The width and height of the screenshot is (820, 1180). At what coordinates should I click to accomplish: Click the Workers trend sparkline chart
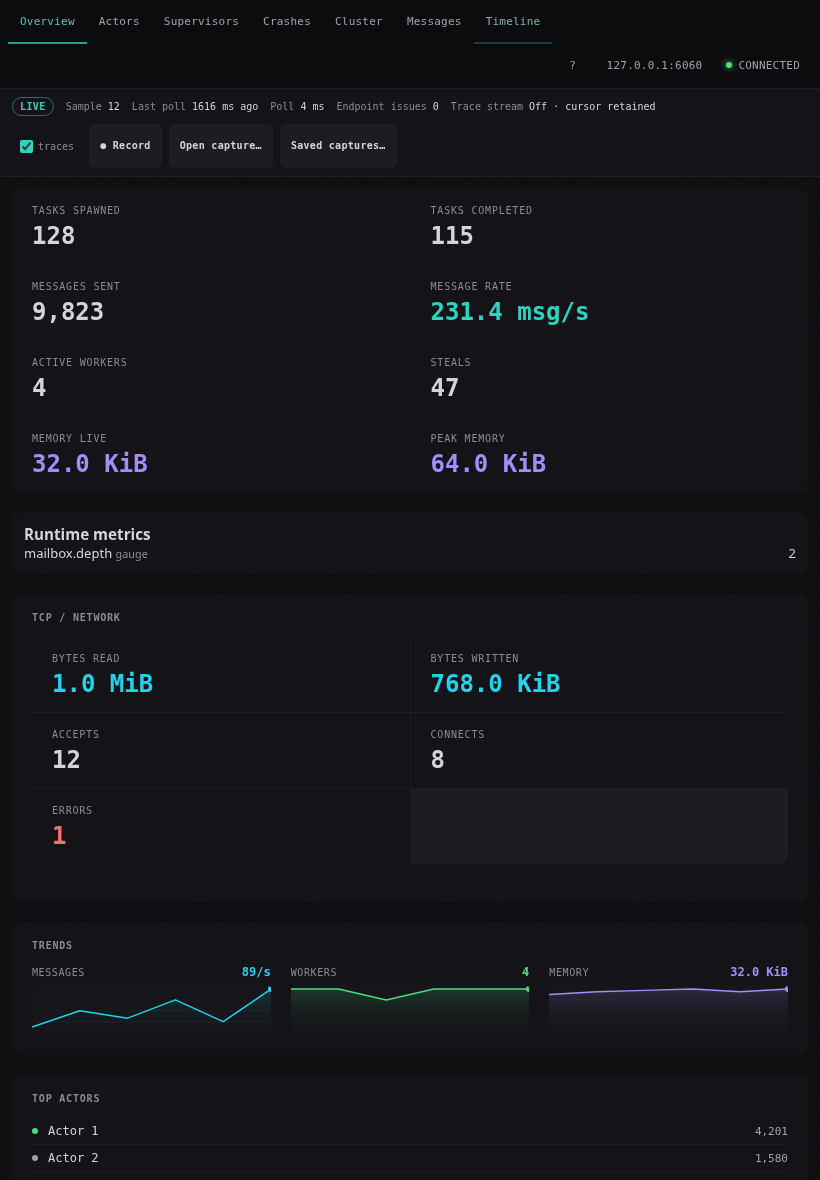pyautogui.click(x=410, y=1011)
